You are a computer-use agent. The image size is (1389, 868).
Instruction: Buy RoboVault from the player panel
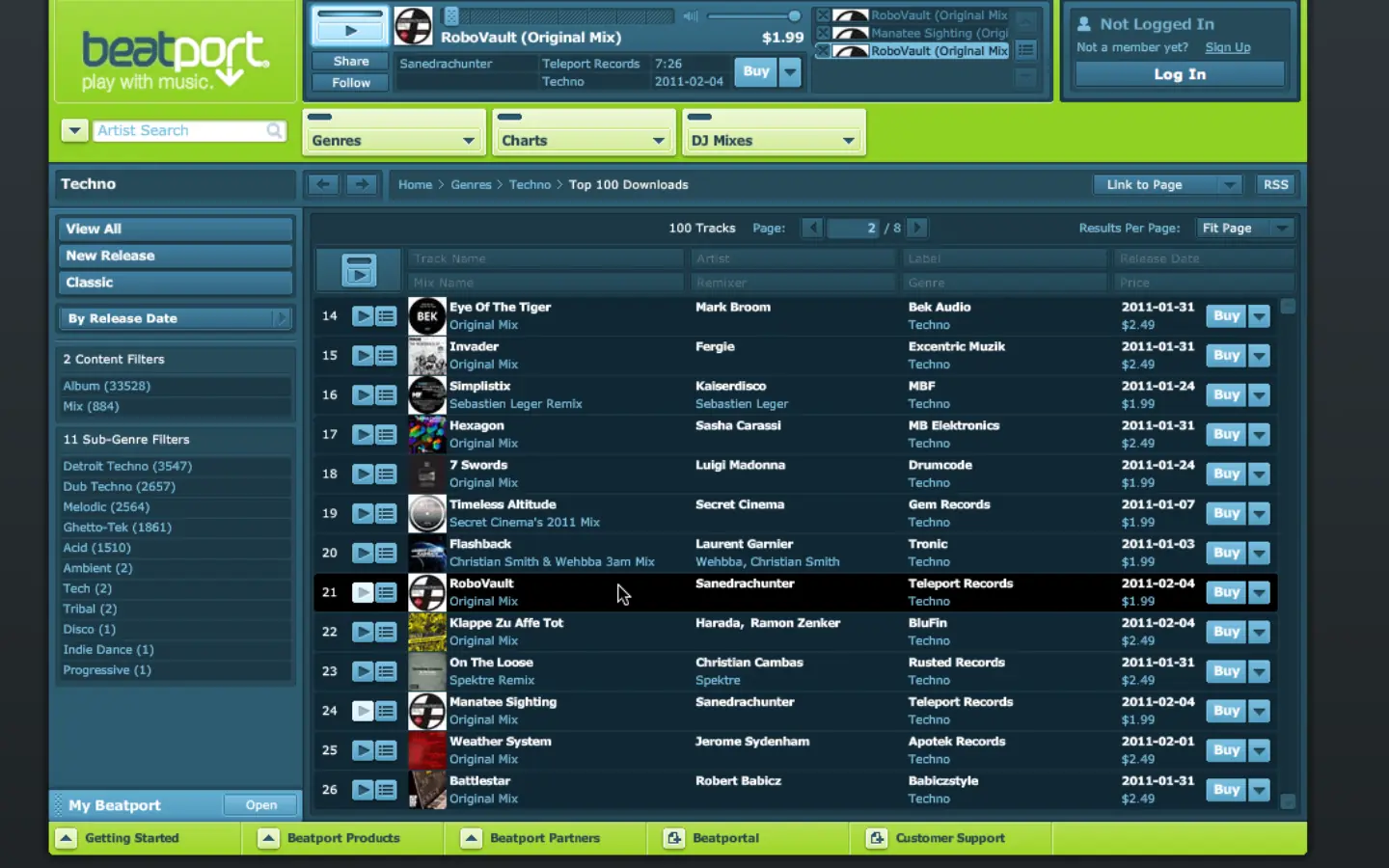pyautogui.click(x=755, y=71)
